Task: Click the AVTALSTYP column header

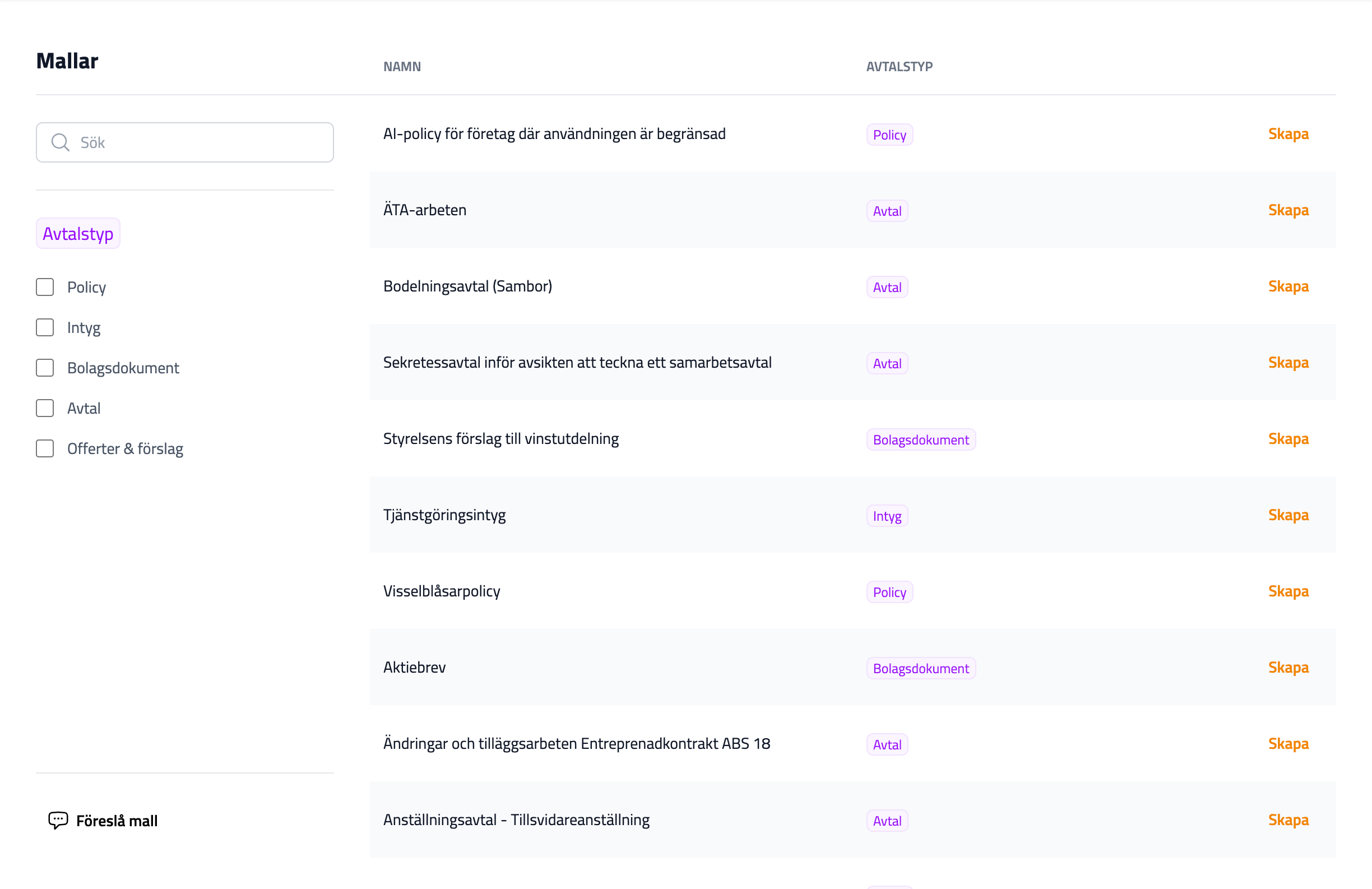Action: 899,67
